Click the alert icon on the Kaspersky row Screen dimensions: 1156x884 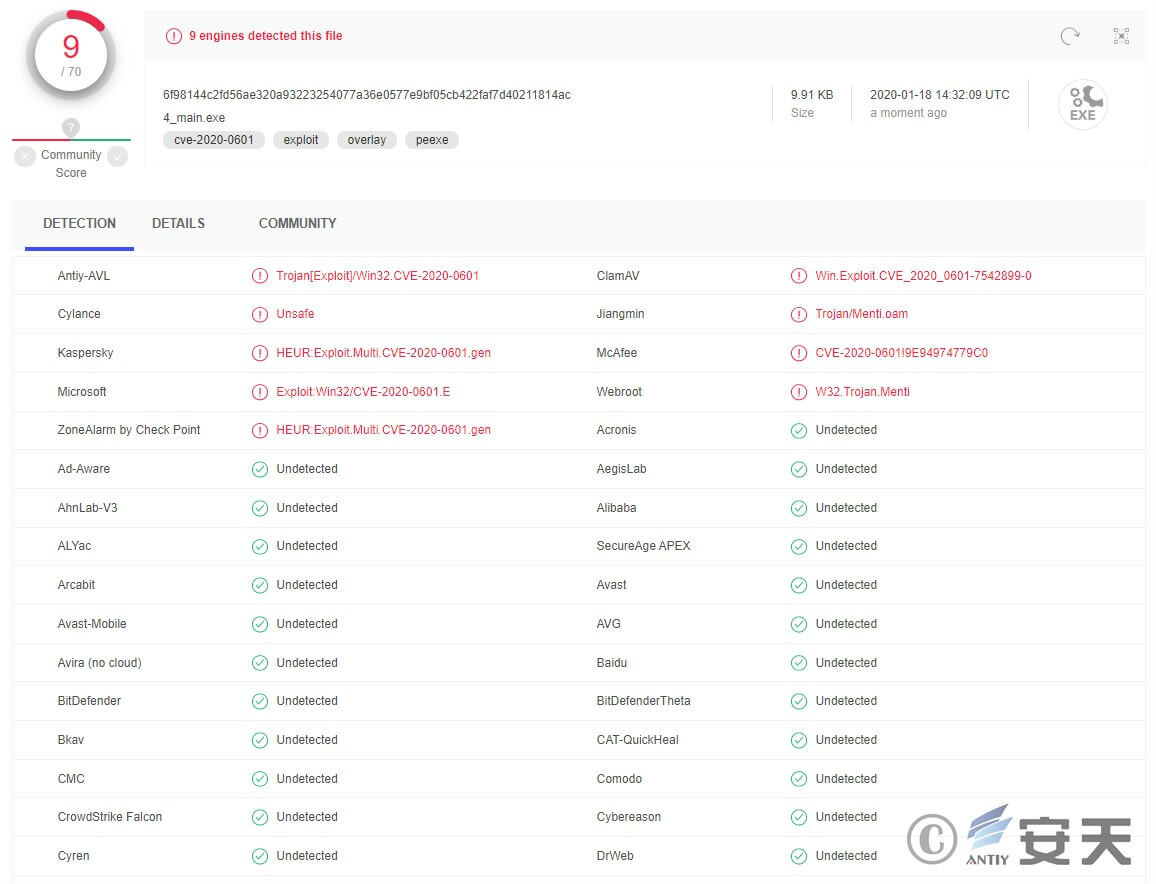[260, 353]
